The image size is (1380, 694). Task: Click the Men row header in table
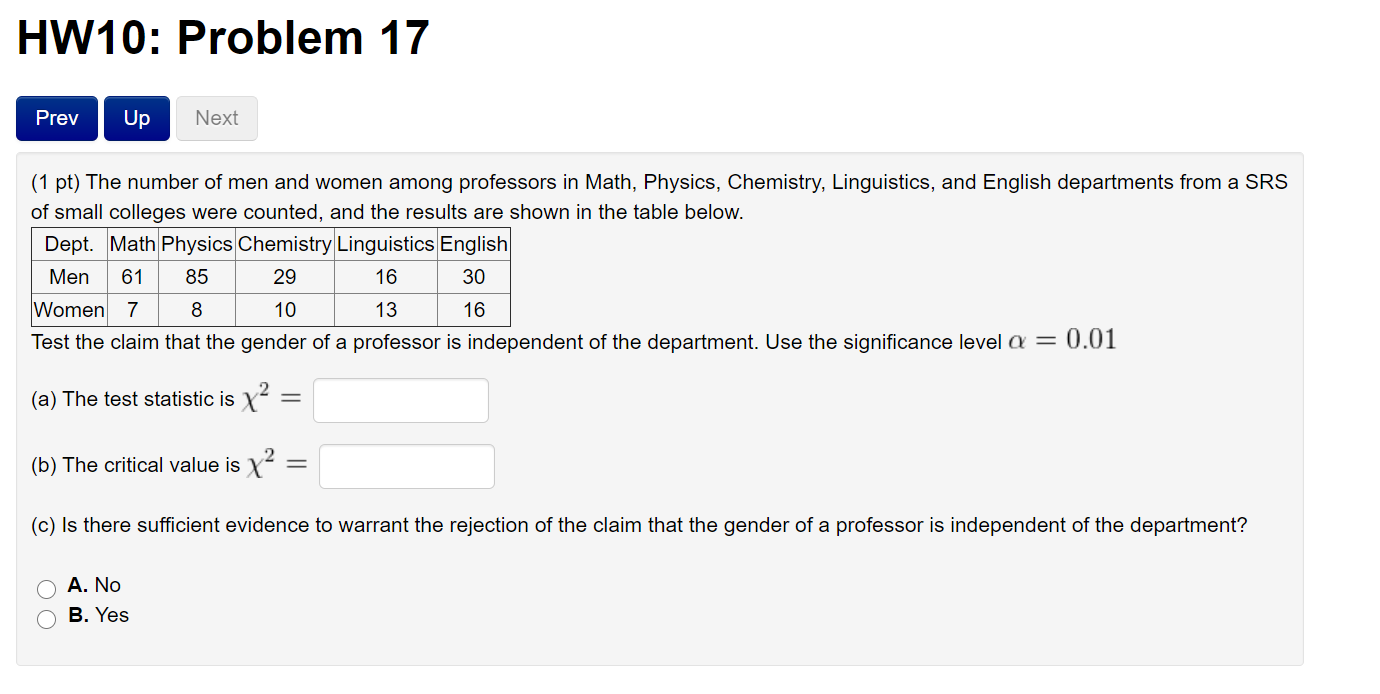[68, 277]
